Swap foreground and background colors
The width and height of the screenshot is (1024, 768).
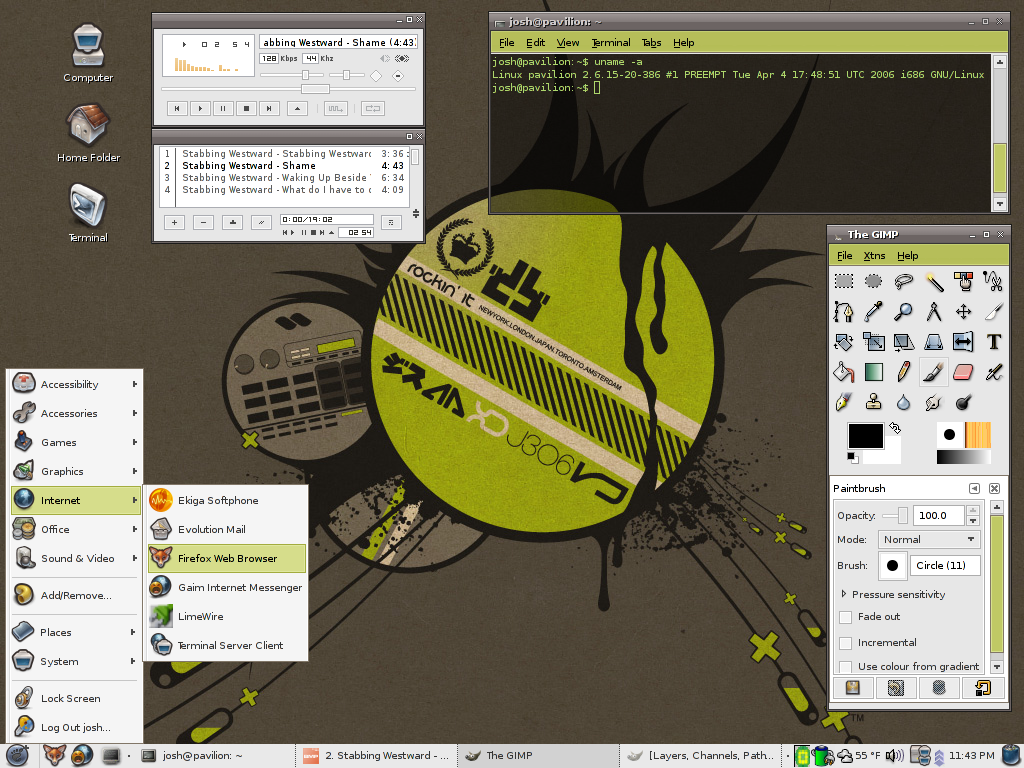[x=895, y=428]
